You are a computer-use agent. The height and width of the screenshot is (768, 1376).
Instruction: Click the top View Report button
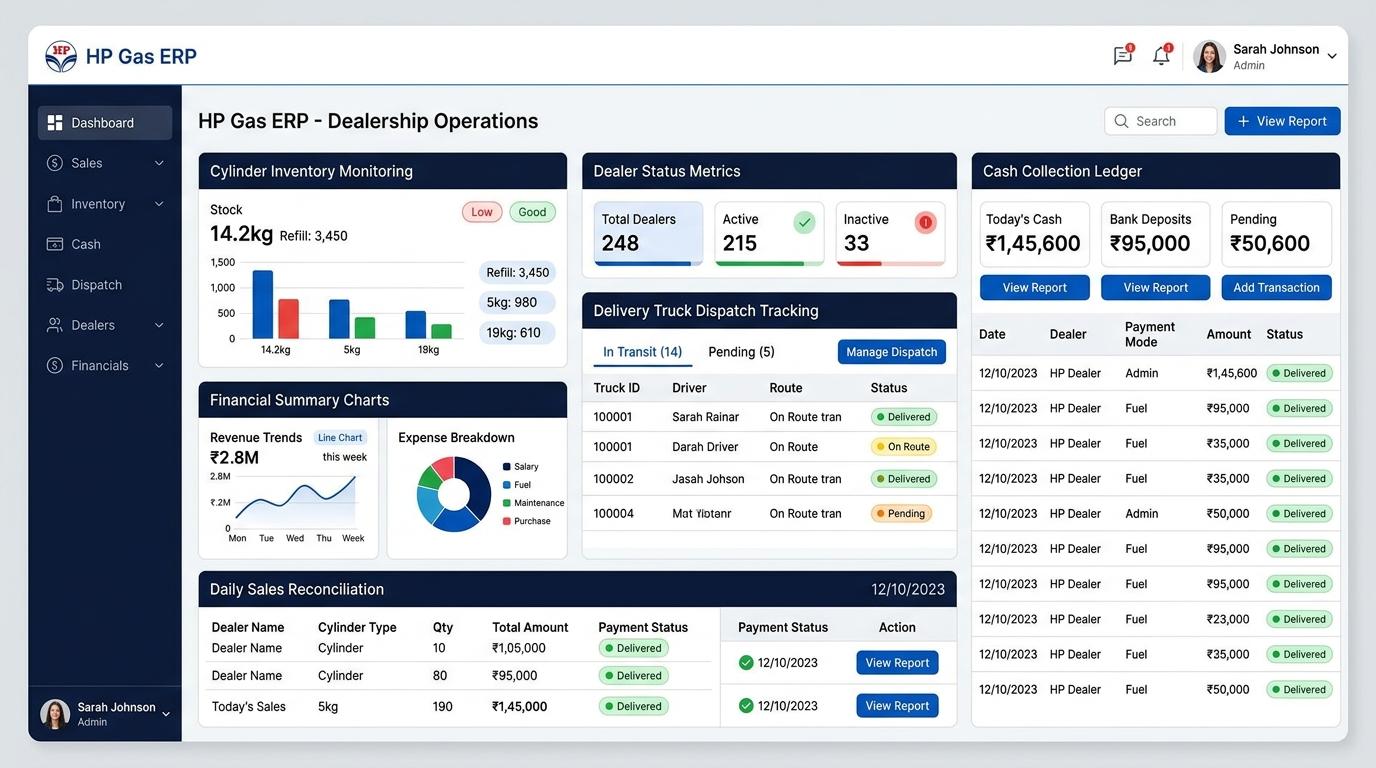coord(1282,121)
